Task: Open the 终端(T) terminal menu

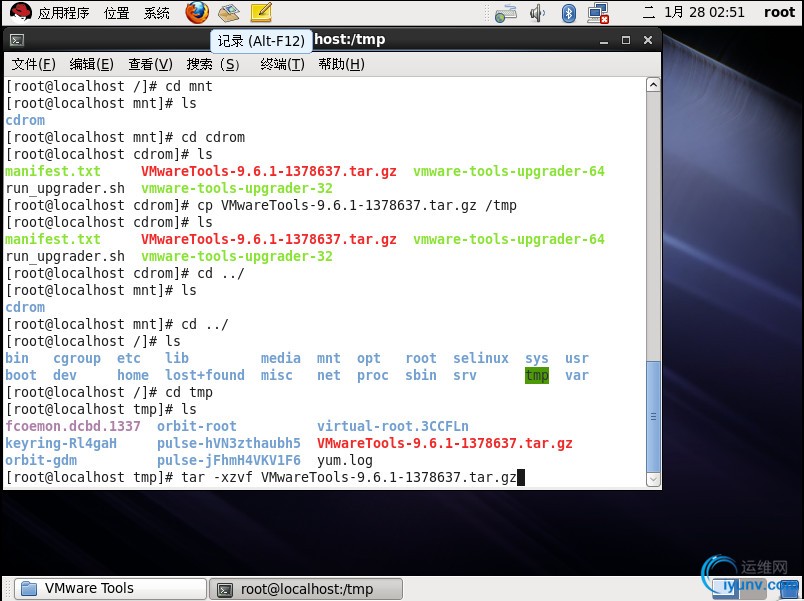Action: (x=282, y=64)
